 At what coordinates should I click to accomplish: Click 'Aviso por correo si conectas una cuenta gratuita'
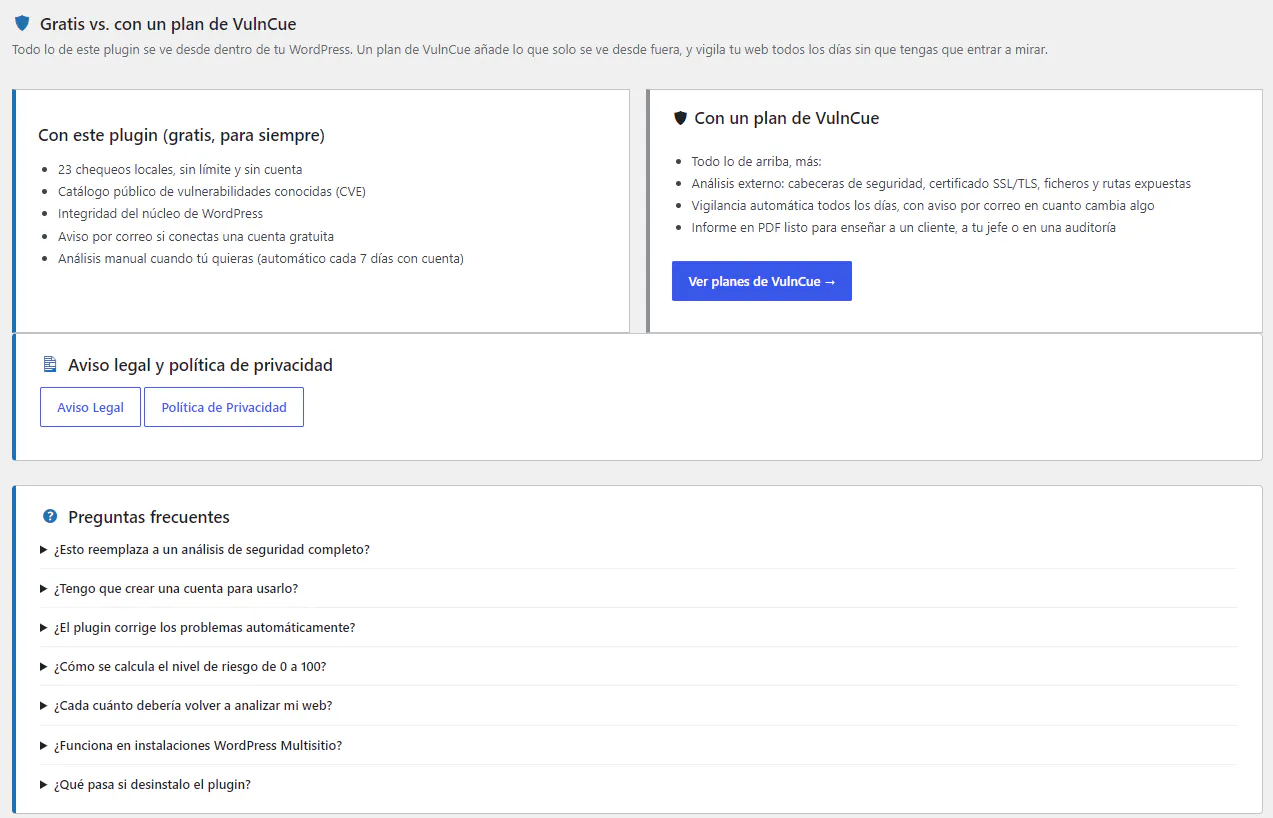[x=196, y=237]
